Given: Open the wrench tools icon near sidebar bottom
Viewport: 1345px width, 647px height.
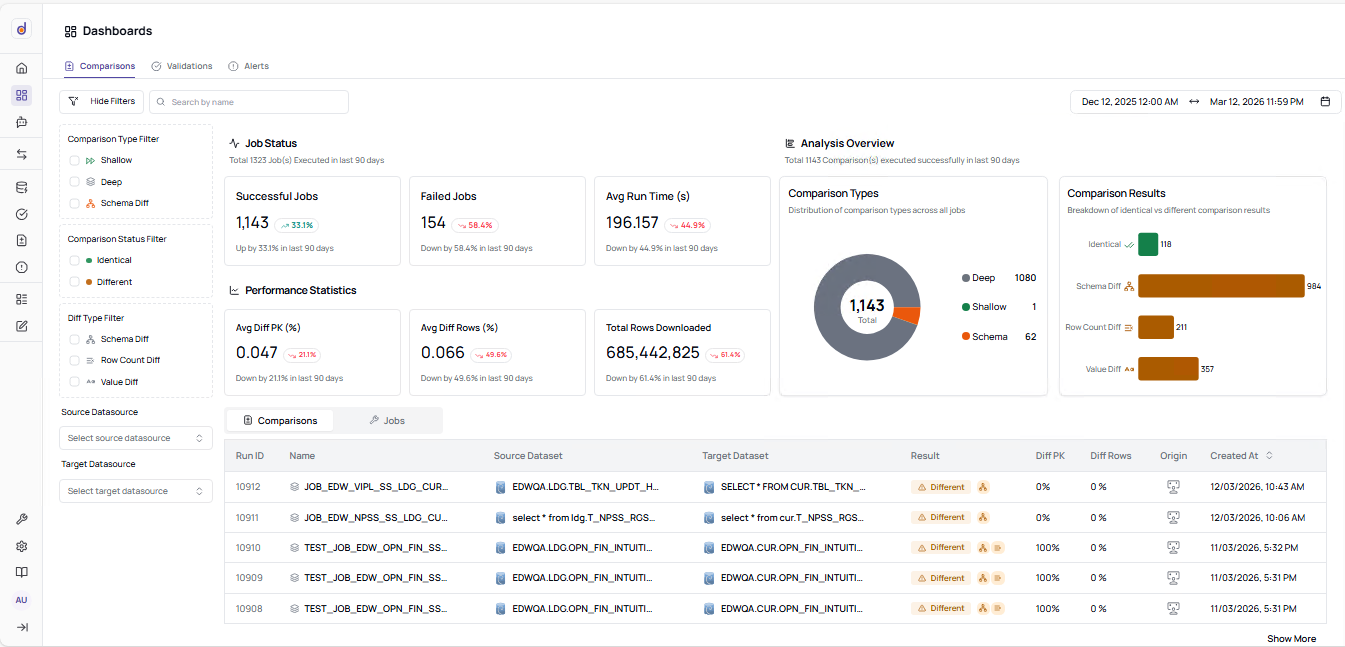Looking at the screenshot, I should [x=21, y=520].
